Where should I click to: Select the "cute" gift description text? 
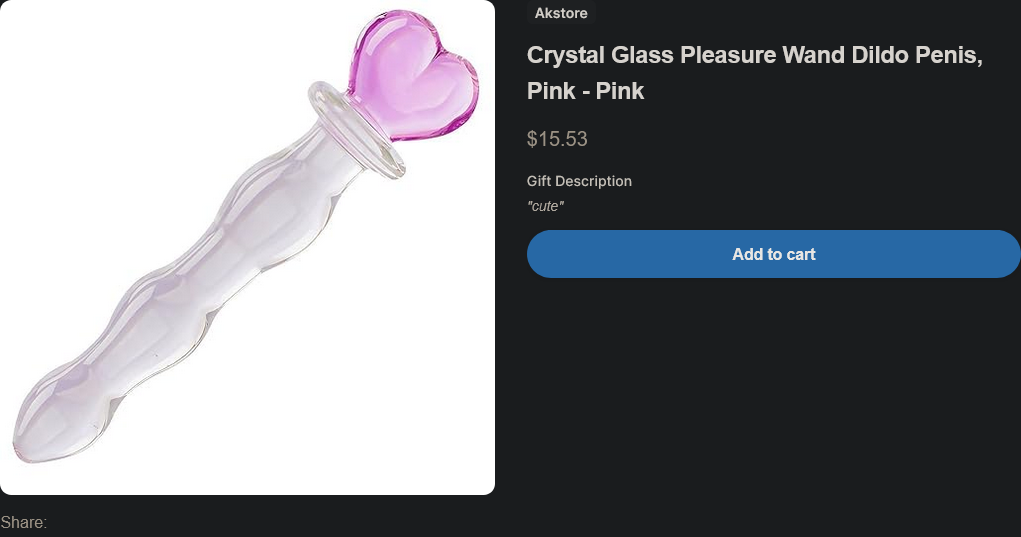coord(545,206)
